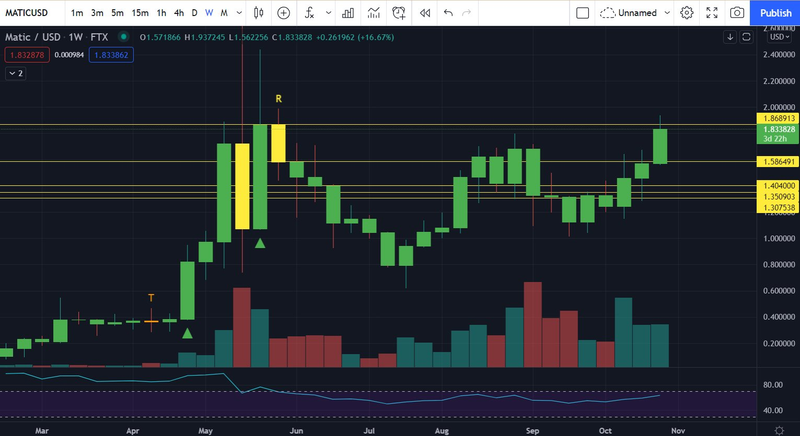
Task: Create an alert with the alarm clock icon
Action: click(399, 13)
